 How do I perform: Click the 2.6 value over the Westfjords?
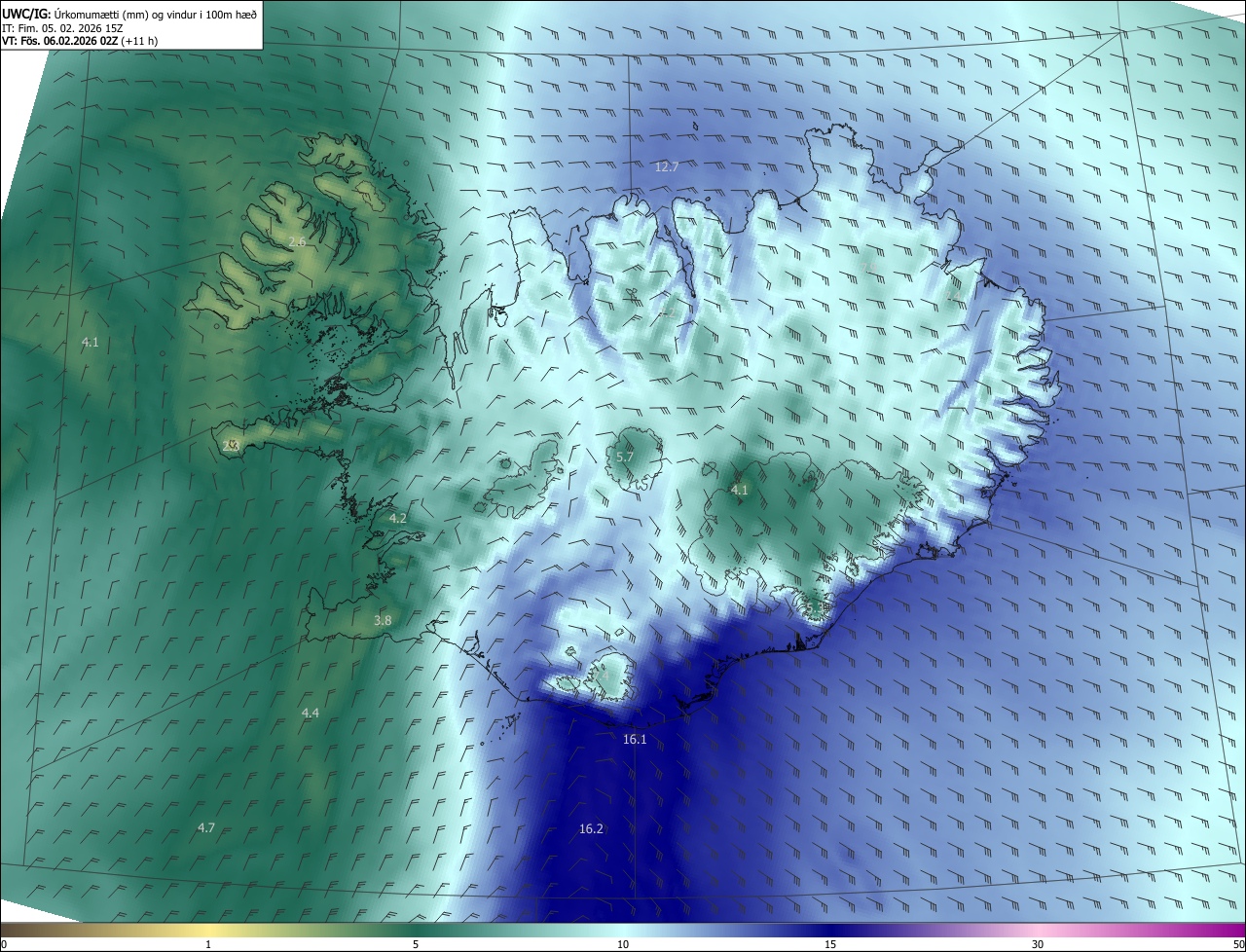click(x=297, y=241)
